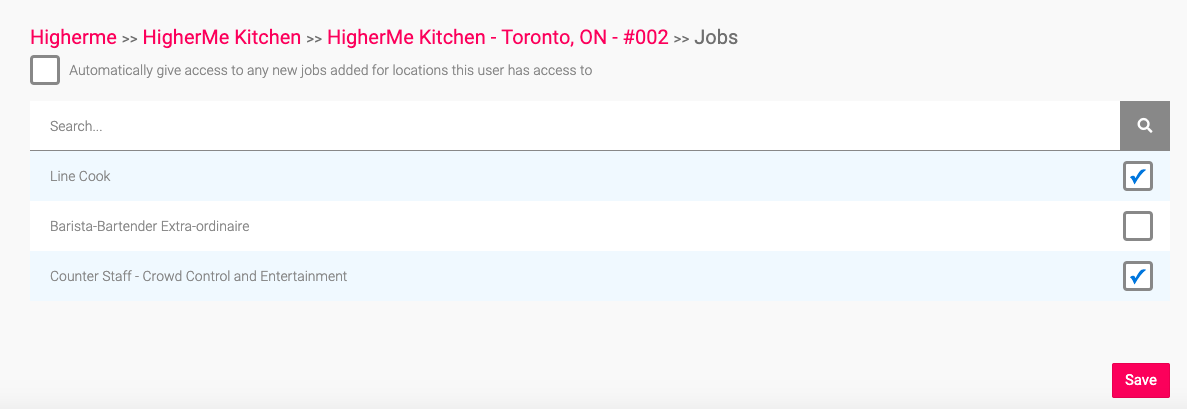Select Counter Staff - Crowd Control and Entertainment text
This screenshot has width=1187, height=409.
pyautogui.click(x=198, y=276)
